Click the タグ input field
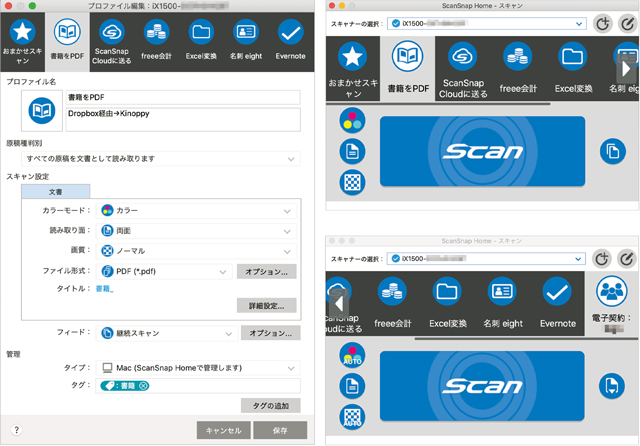This screenshot has height=446, width=640. coord(198,386)
